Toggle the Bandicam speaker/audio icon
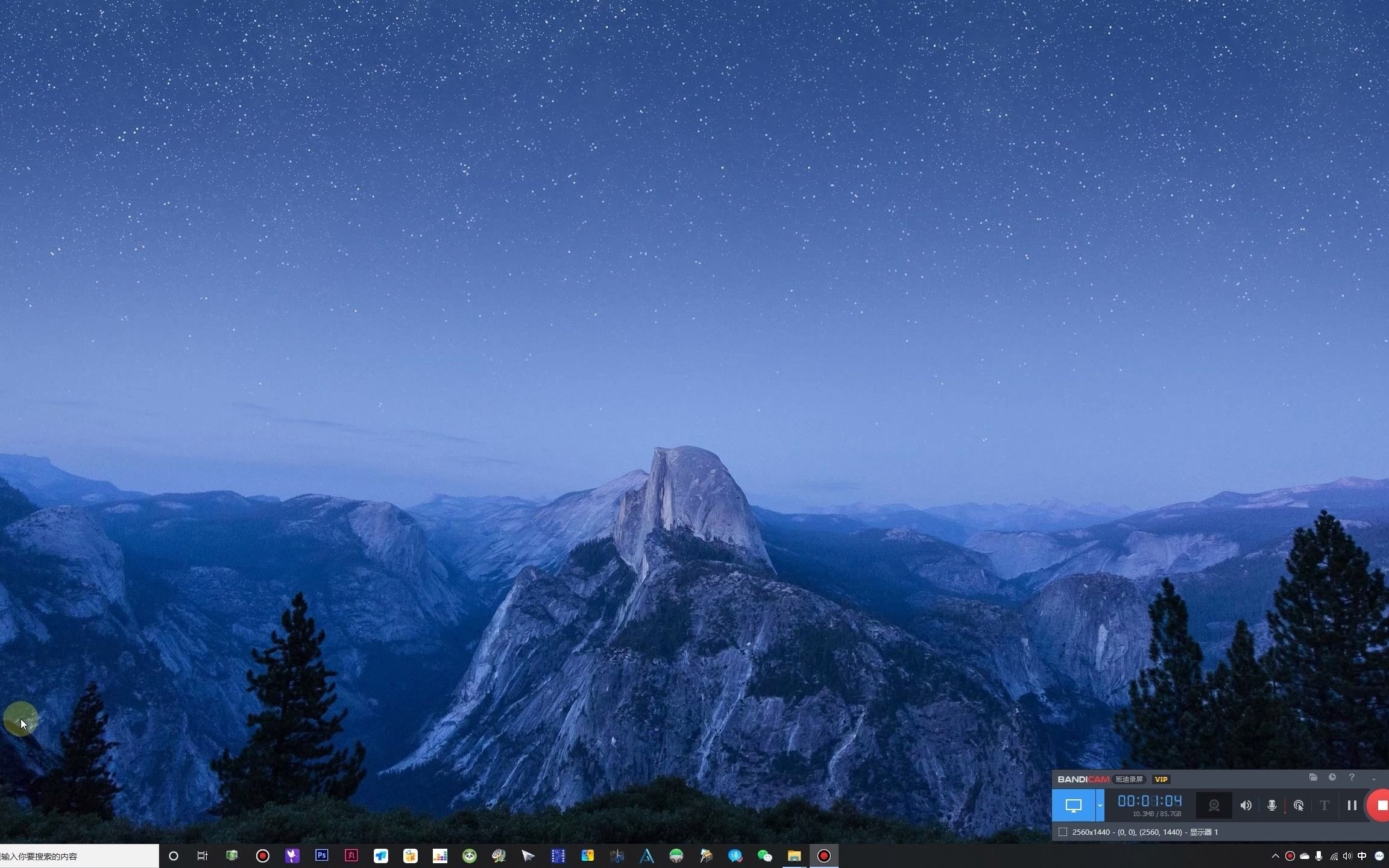The width and height of the screenshot is (1389, 868). 1245,805
